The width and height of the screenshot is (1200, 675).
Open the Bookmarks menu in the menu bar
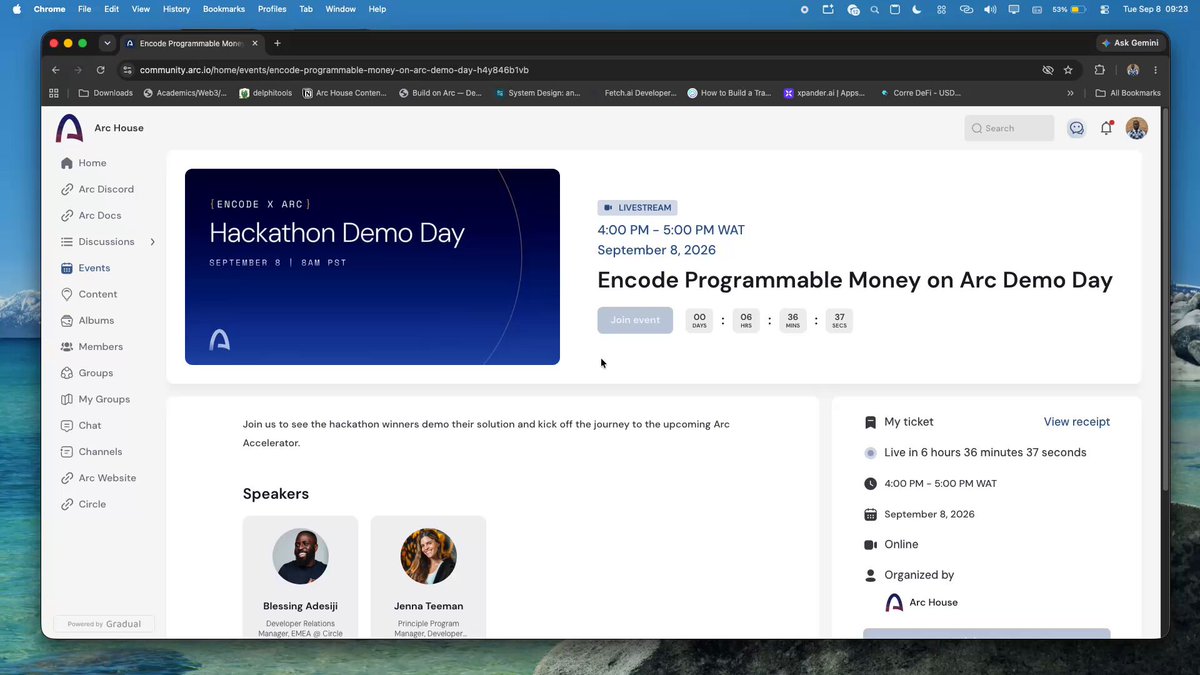click(x=224, y=9)
